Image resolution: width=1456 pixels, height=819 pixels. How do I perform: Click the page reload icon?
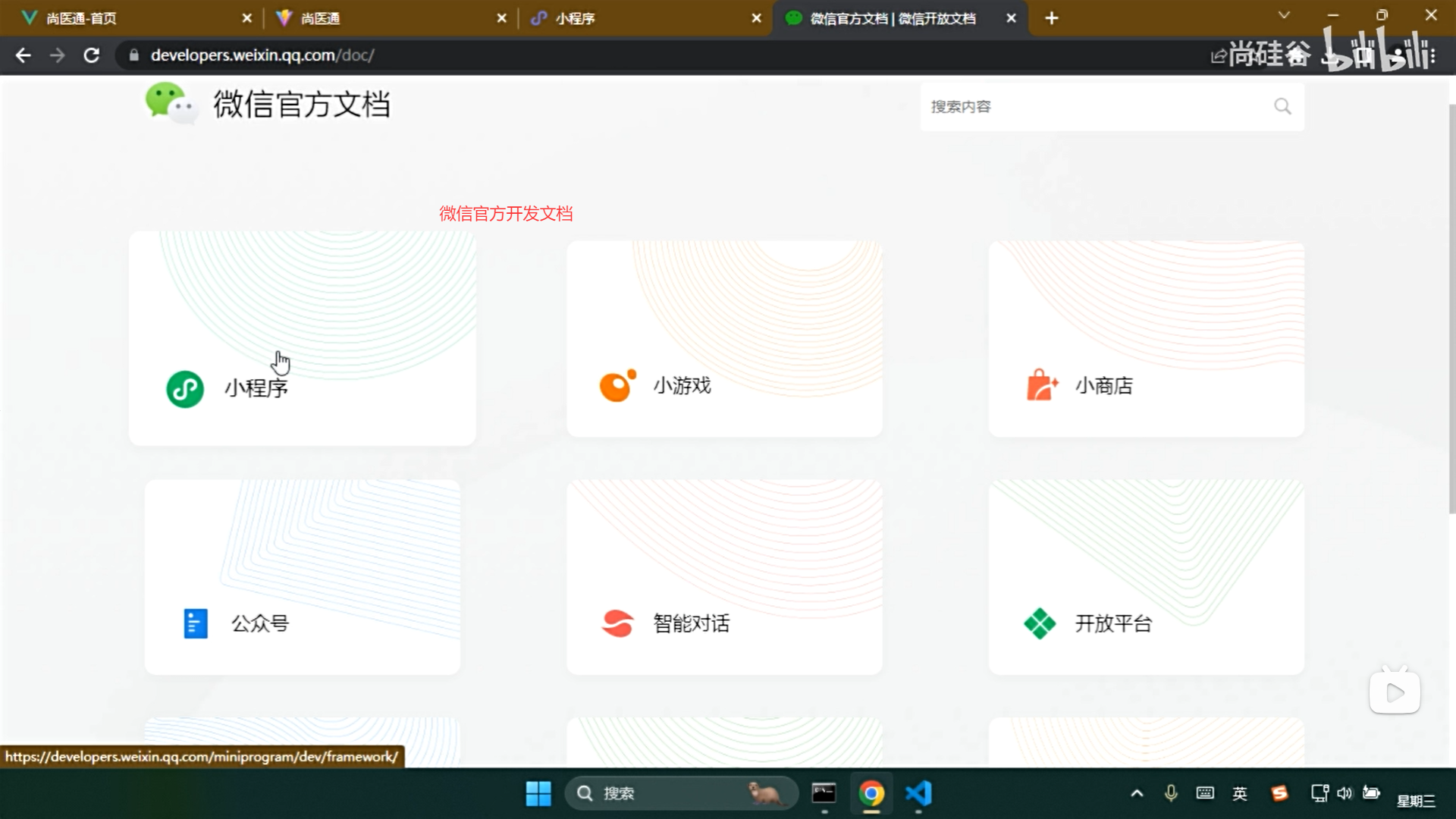pos(92,55)
